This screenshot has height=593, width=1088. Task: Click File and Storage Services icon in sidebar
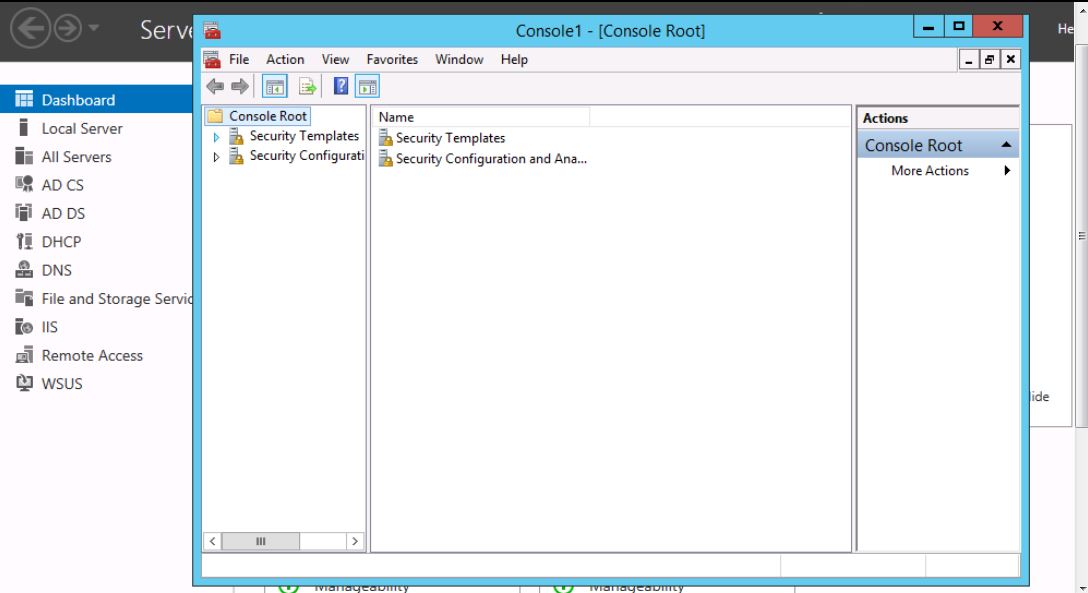[24, 298]
